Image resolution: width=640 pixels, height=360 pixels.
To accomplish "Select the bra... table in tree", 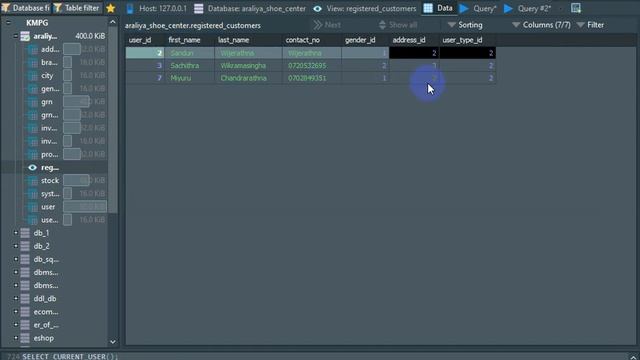I will click(49, 62).
